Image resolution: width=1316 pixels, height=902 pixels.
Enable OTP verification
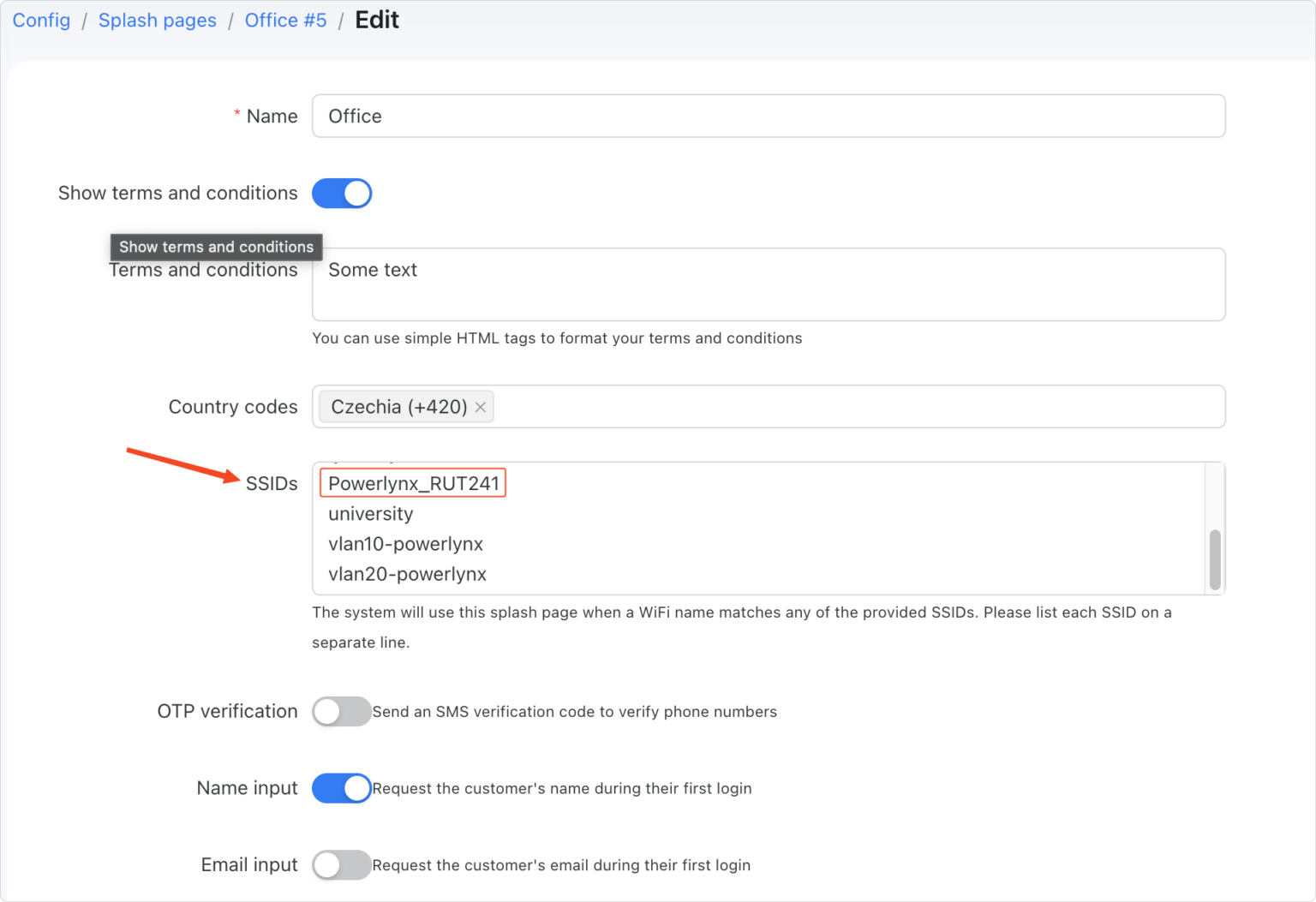[342, 711]
